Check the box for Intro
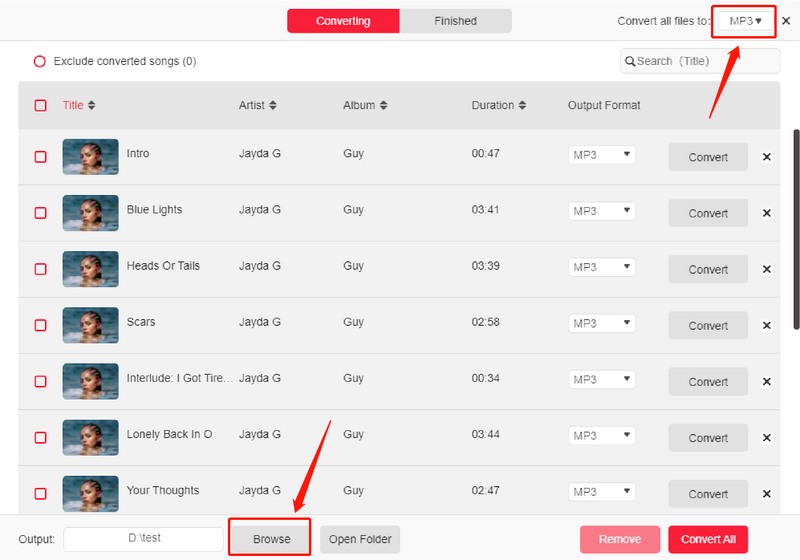Viewport: 800px width, 560px height. (x=40, y=157)
